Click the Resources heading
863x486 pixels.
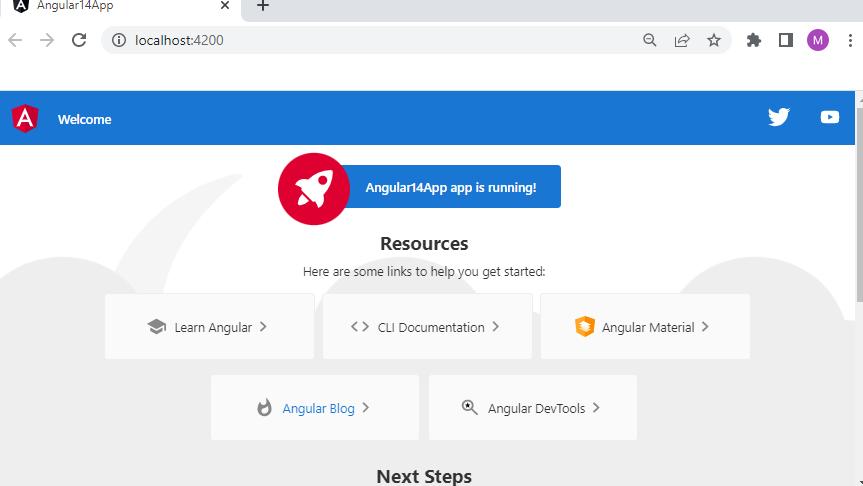(424, 243)
